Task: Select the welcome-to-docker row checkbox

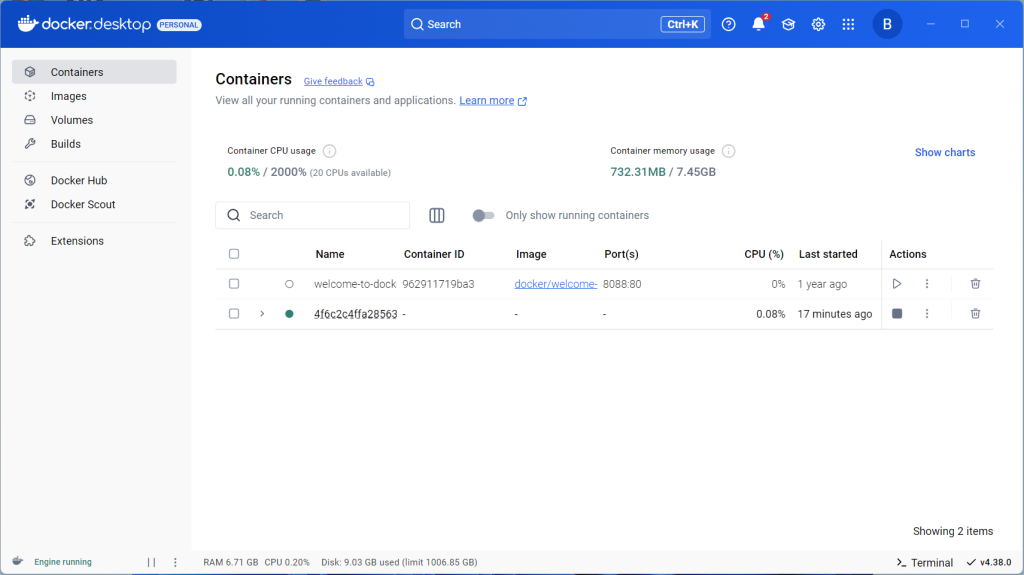Action: pyautogui.click(x=234, y=284)
